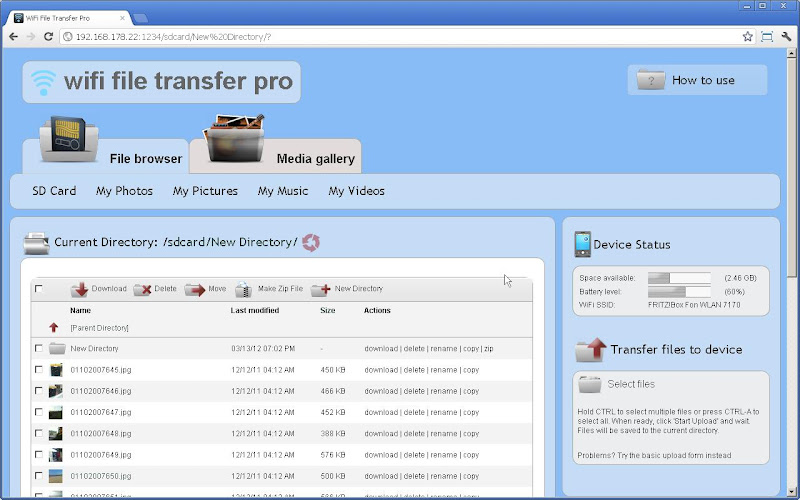Click the screen-cast icon next to the star
Image resolution: width=800 pixels, height=500 pixels.
click(x=766, y=37)
